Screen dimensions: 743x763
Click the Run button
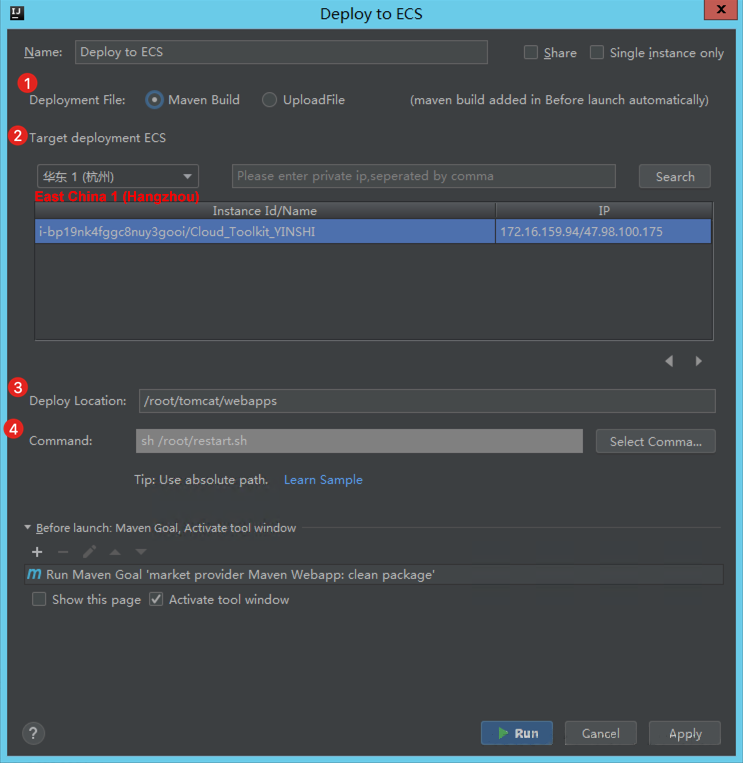click(x=517, y=733)
